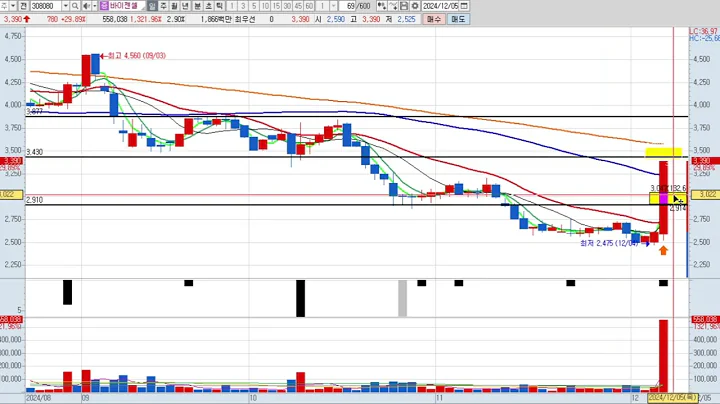Click the date field 2024/12/05
720x404 pixels.
click(x=440, y=6)
